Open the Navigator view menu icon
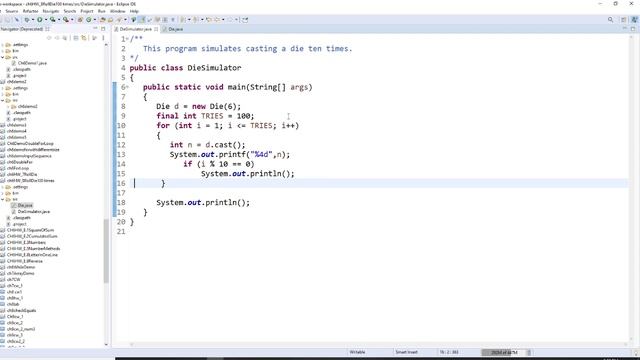640x360 pixels. (103, 38)
